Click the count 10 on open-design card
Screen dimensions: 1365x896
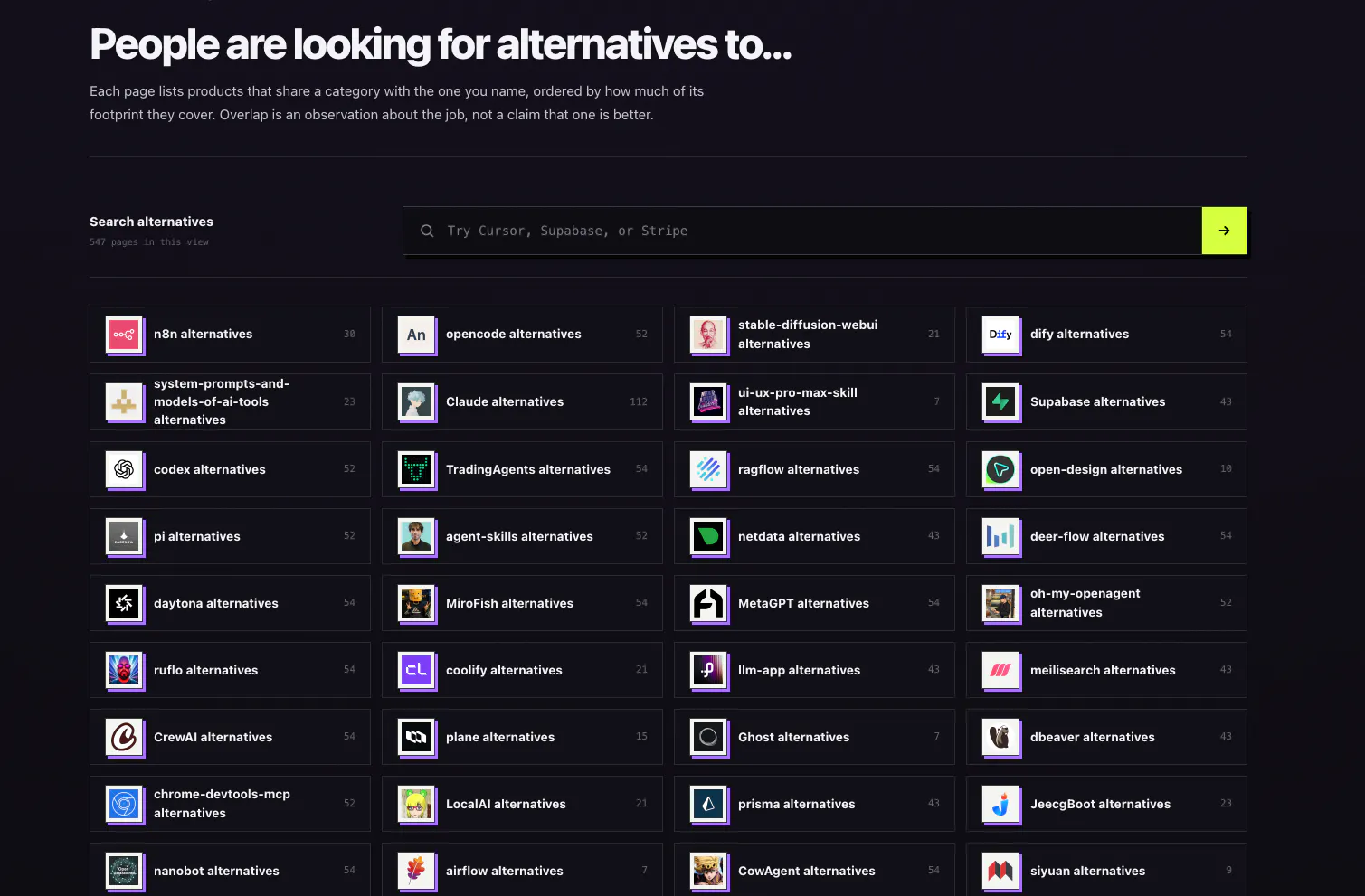pos(1226,469)
